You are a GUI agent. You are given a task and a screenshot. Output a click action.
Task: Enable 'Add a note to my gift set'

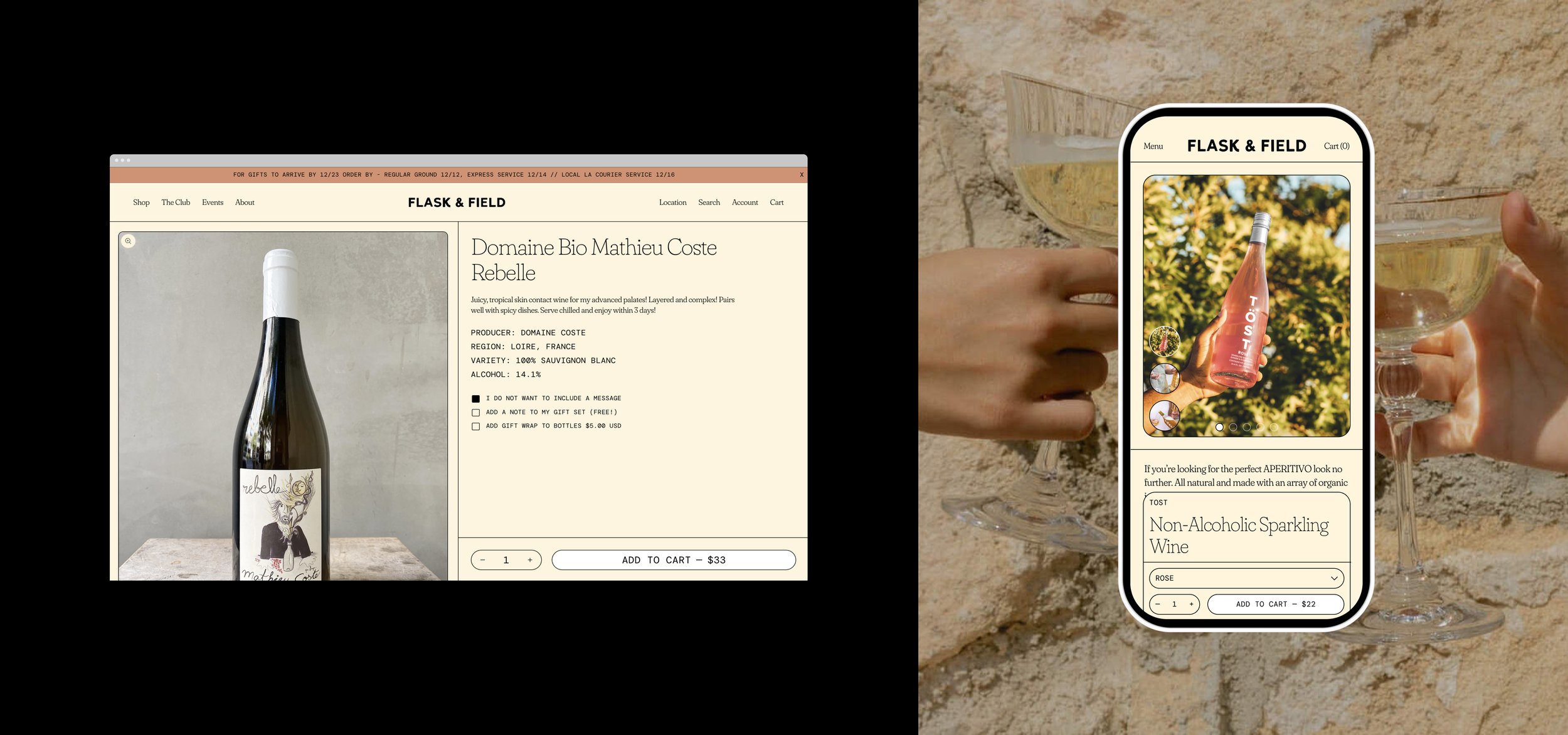click(x=475, y=413)
